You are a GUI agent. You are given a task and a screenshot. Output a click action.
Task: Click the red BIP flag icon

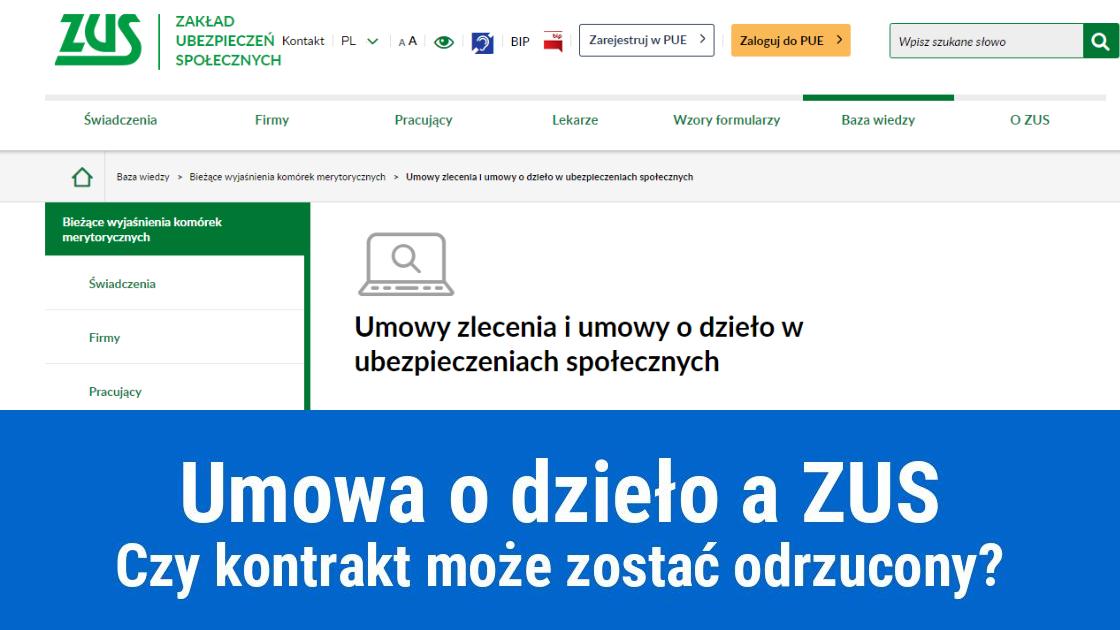point(553,41)
